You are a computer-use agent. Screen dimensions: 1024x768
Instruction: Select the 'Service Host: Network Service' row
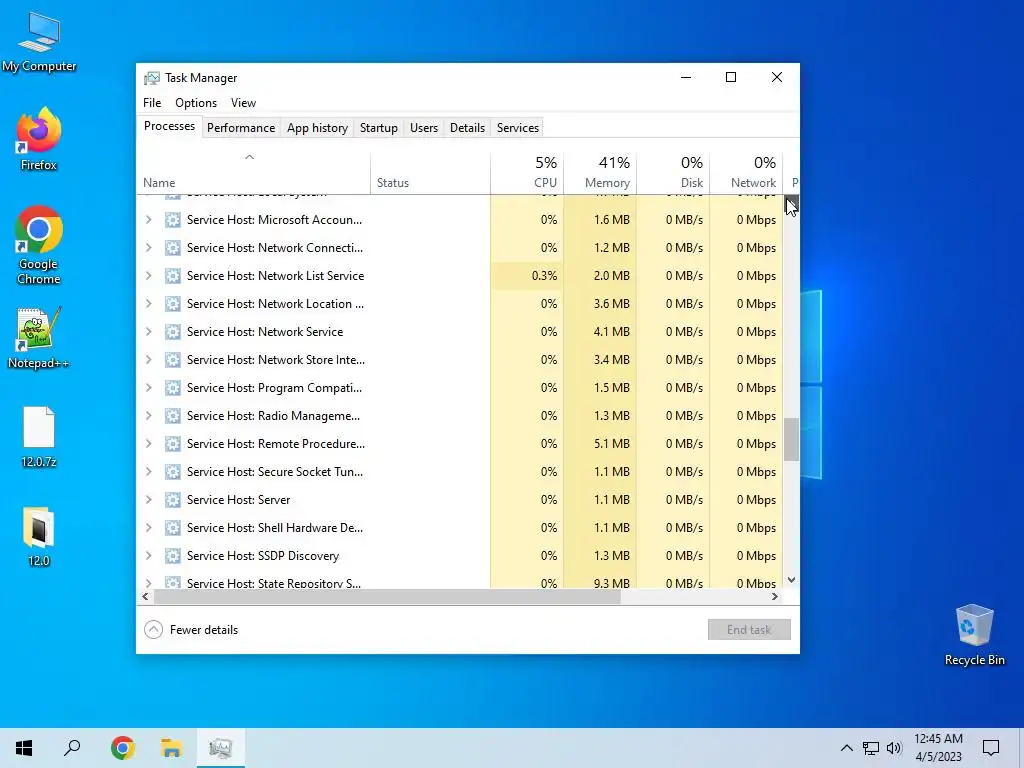[460, 332]
